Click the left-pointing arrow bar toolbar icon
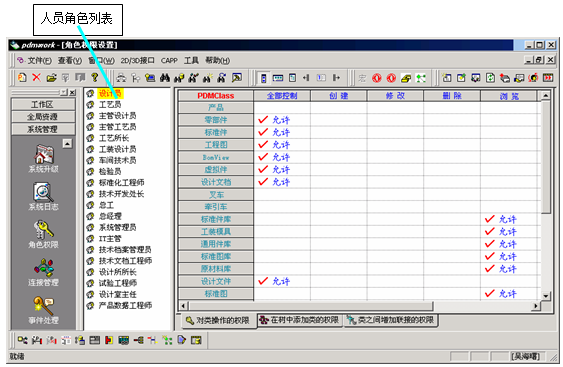The height and width of the screenshot is (367, 563). tap(306, 78)
